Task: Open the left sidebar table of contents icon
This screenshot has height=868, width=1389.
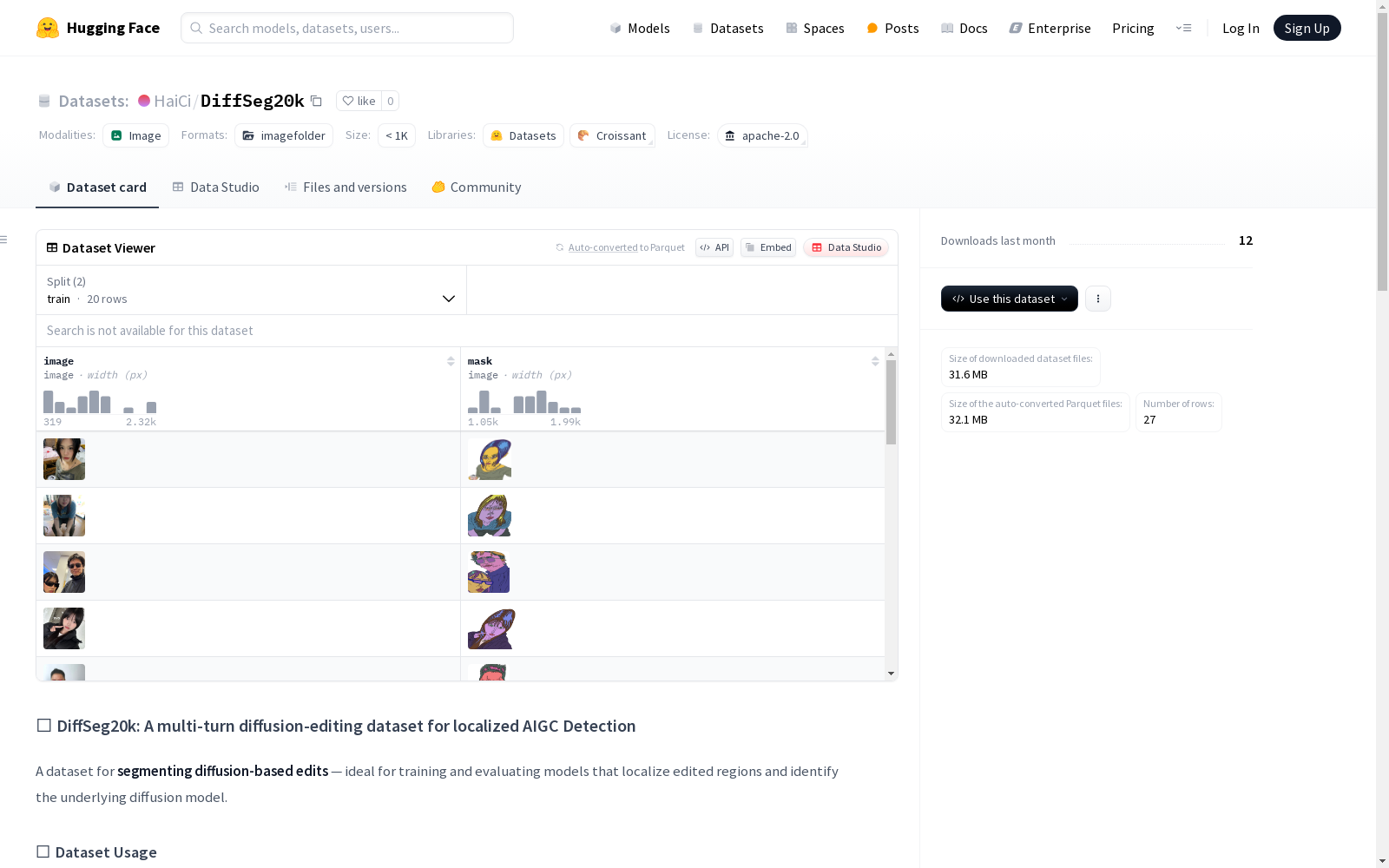Action: 4,240
